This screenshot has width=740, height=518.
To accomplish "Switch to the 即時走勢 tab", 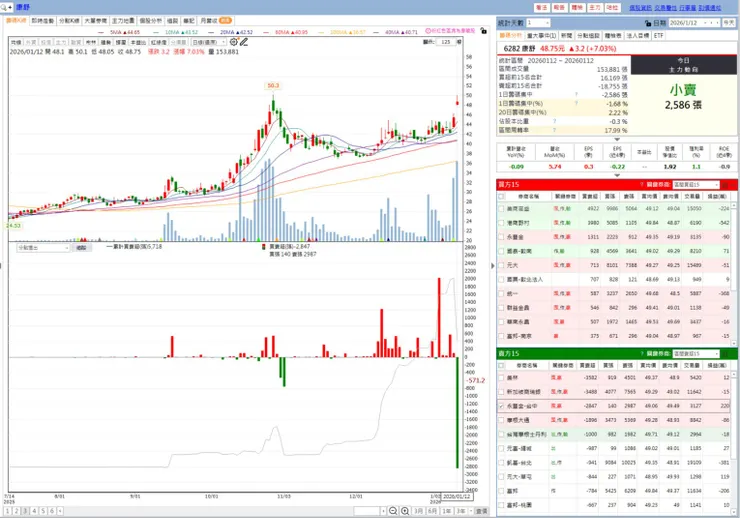I will [x=43, y=21].
